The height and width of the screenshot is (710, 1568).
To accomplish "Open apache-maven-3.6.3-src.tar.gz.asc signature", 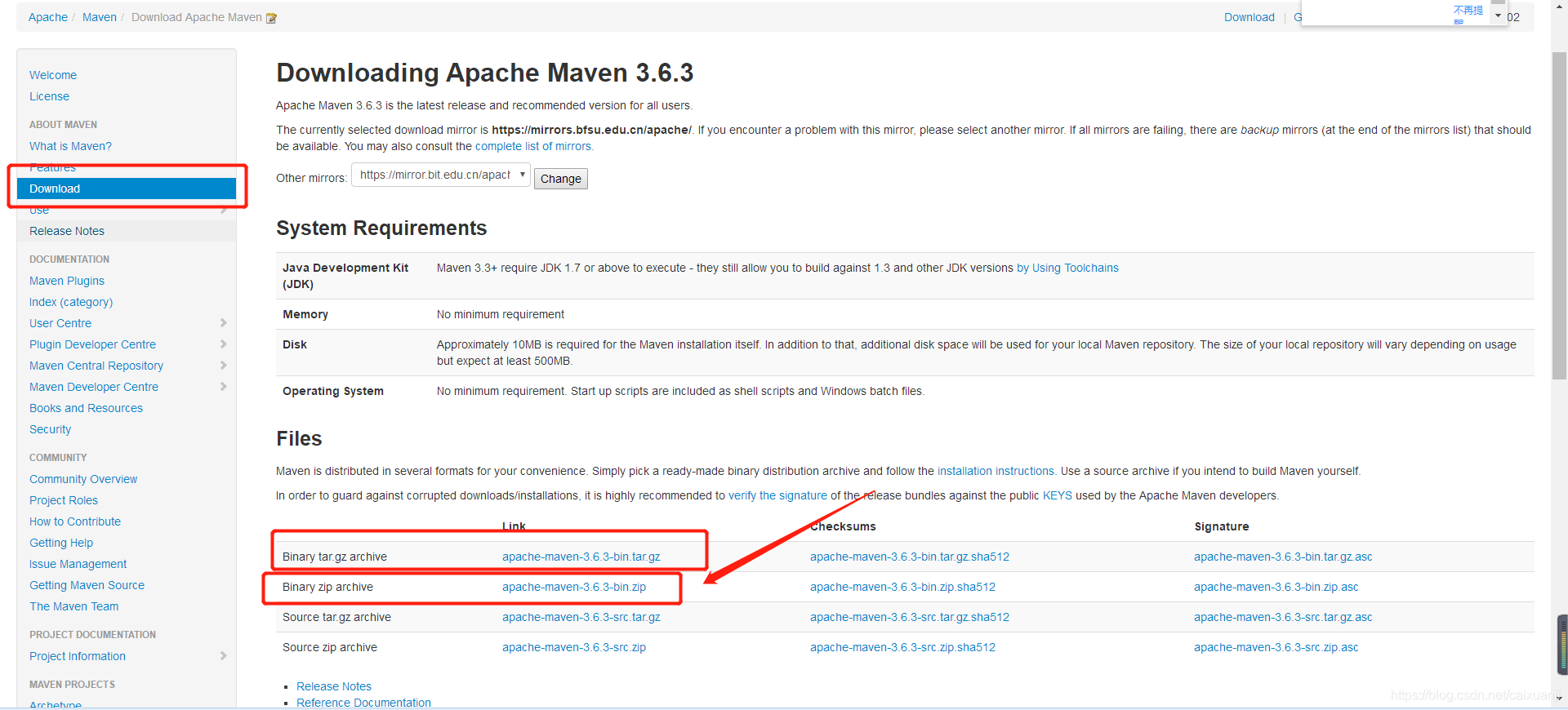I will (x=1283, y=617).
